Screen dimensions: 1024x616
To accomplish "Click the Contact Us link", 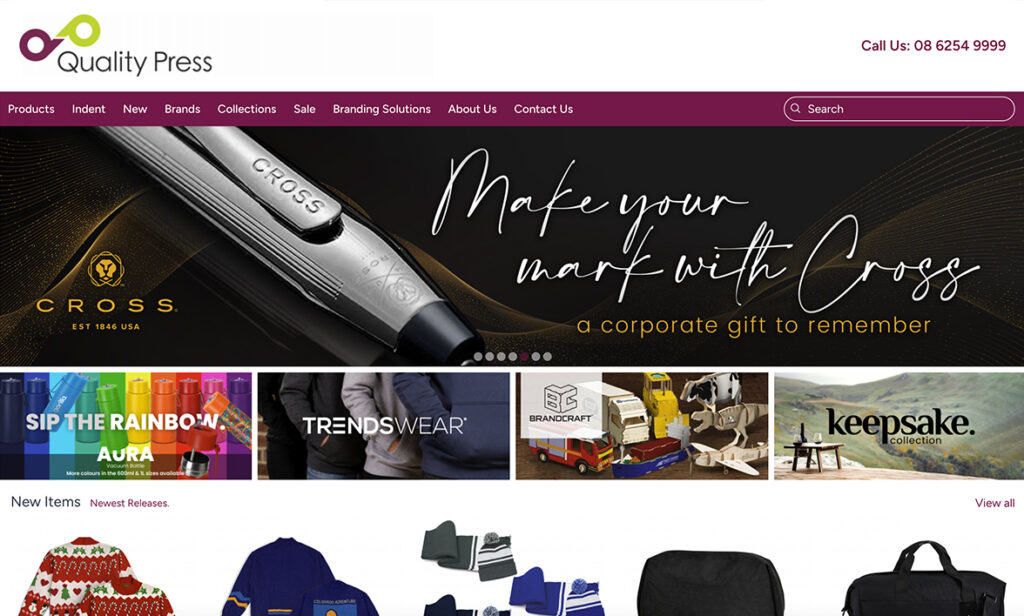I will [x=543, y=109].
